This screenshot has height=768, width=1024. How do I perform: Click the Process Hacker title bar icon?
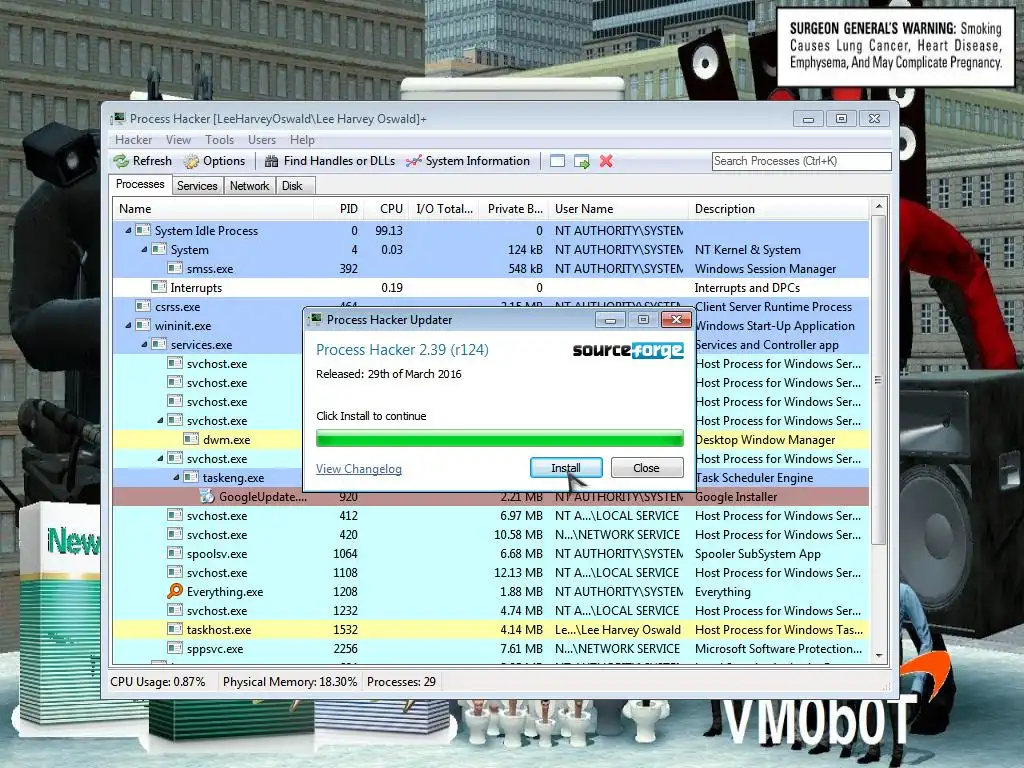point(119,118)
